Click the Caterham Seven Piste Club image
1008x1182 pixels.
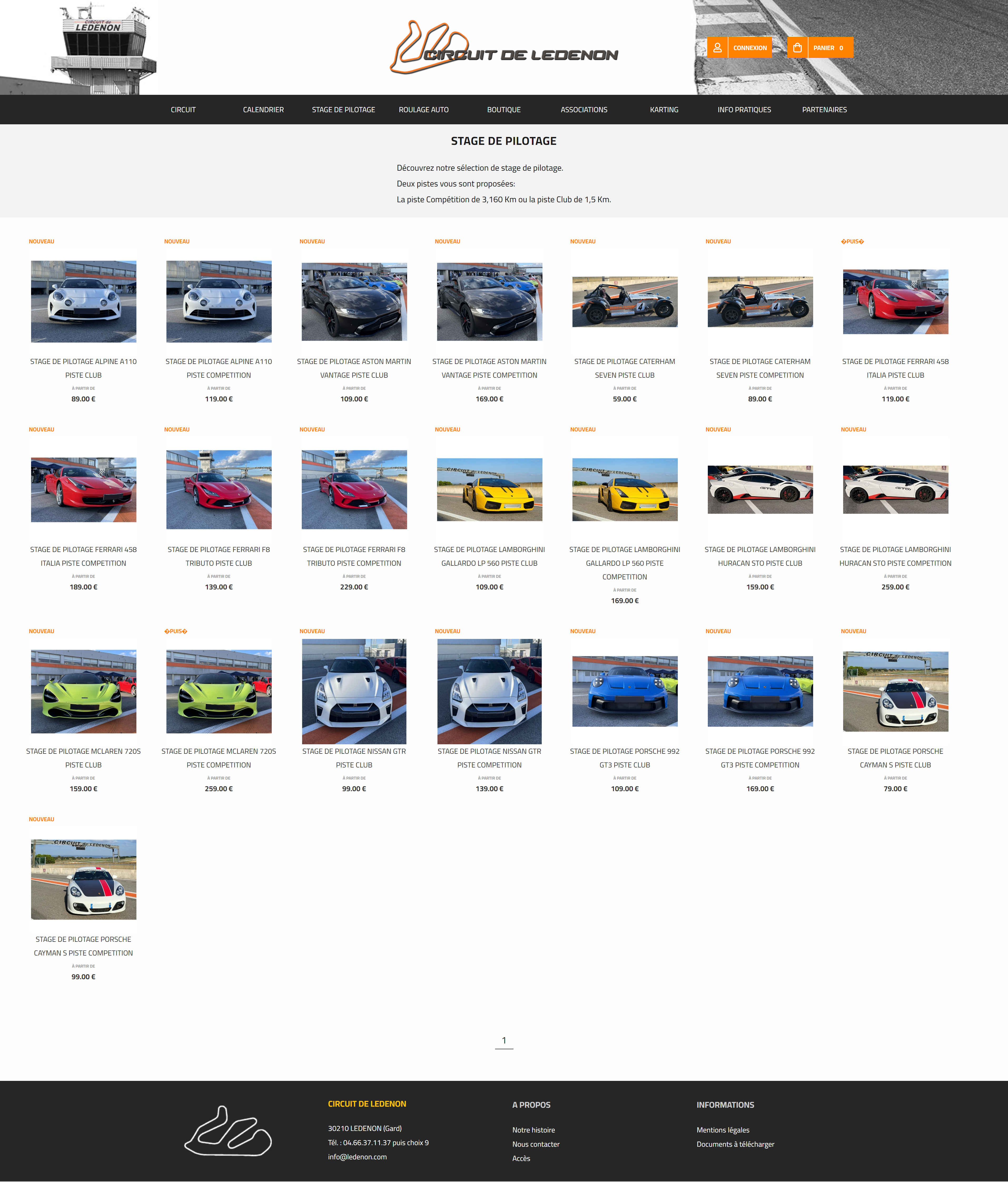pos(625,302)
